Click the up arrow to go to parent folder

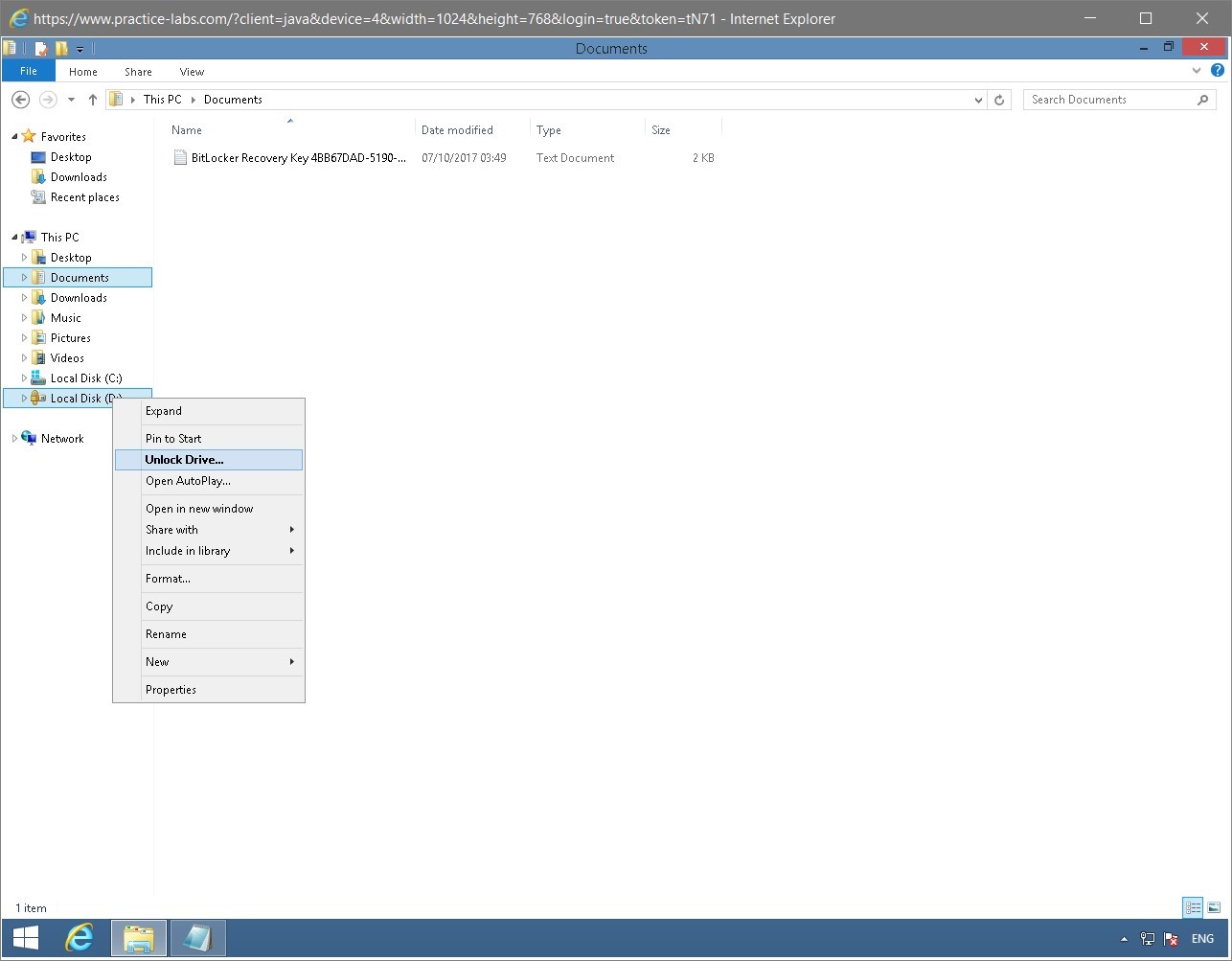(x=92, y=99)
